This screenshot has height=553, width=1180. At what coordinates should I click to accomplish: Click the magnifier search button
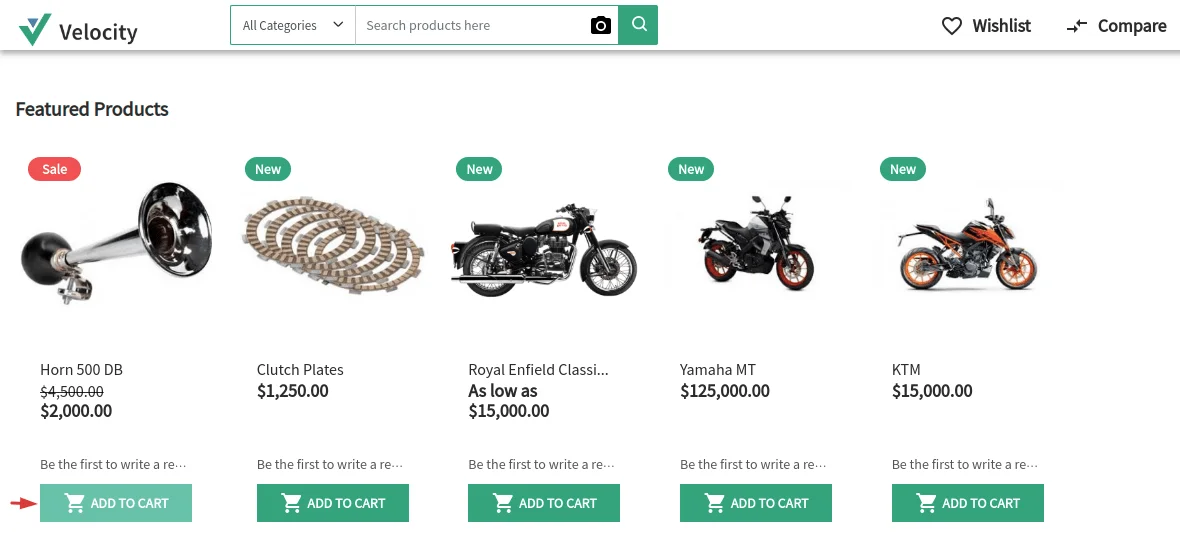click(x=638, y=25)
